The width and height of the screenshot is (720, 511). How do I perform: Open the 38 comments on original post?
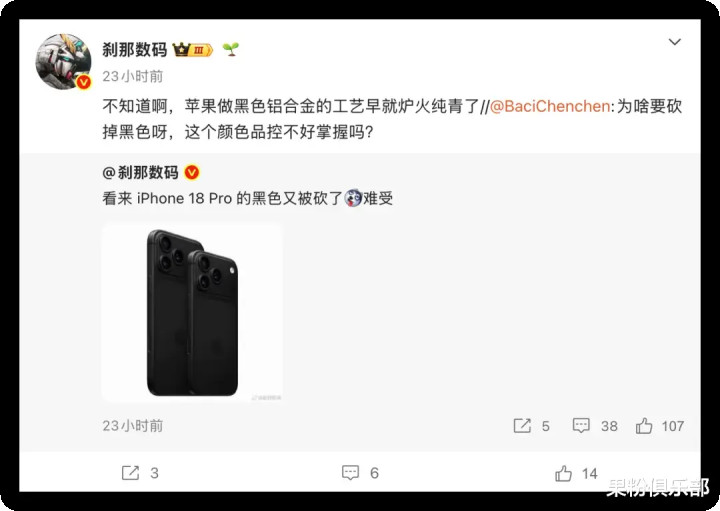(x=595, y=426)
